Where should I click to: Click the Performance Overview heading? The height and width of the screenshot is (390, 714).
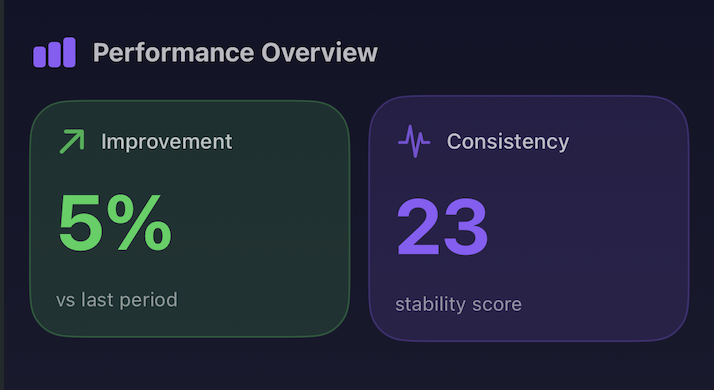click(x=235, y=52)
